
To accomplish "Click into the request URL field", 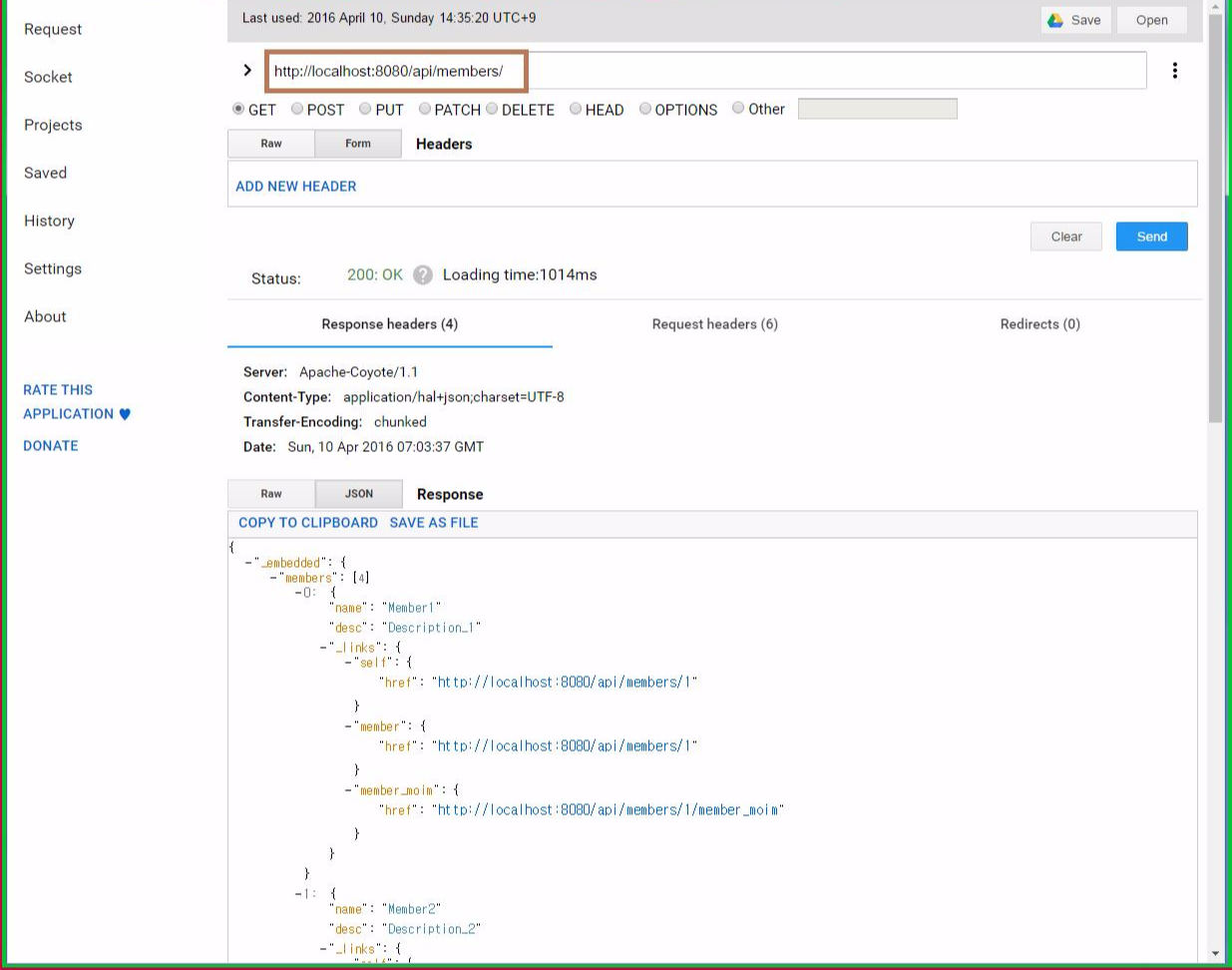I will 706,71.
